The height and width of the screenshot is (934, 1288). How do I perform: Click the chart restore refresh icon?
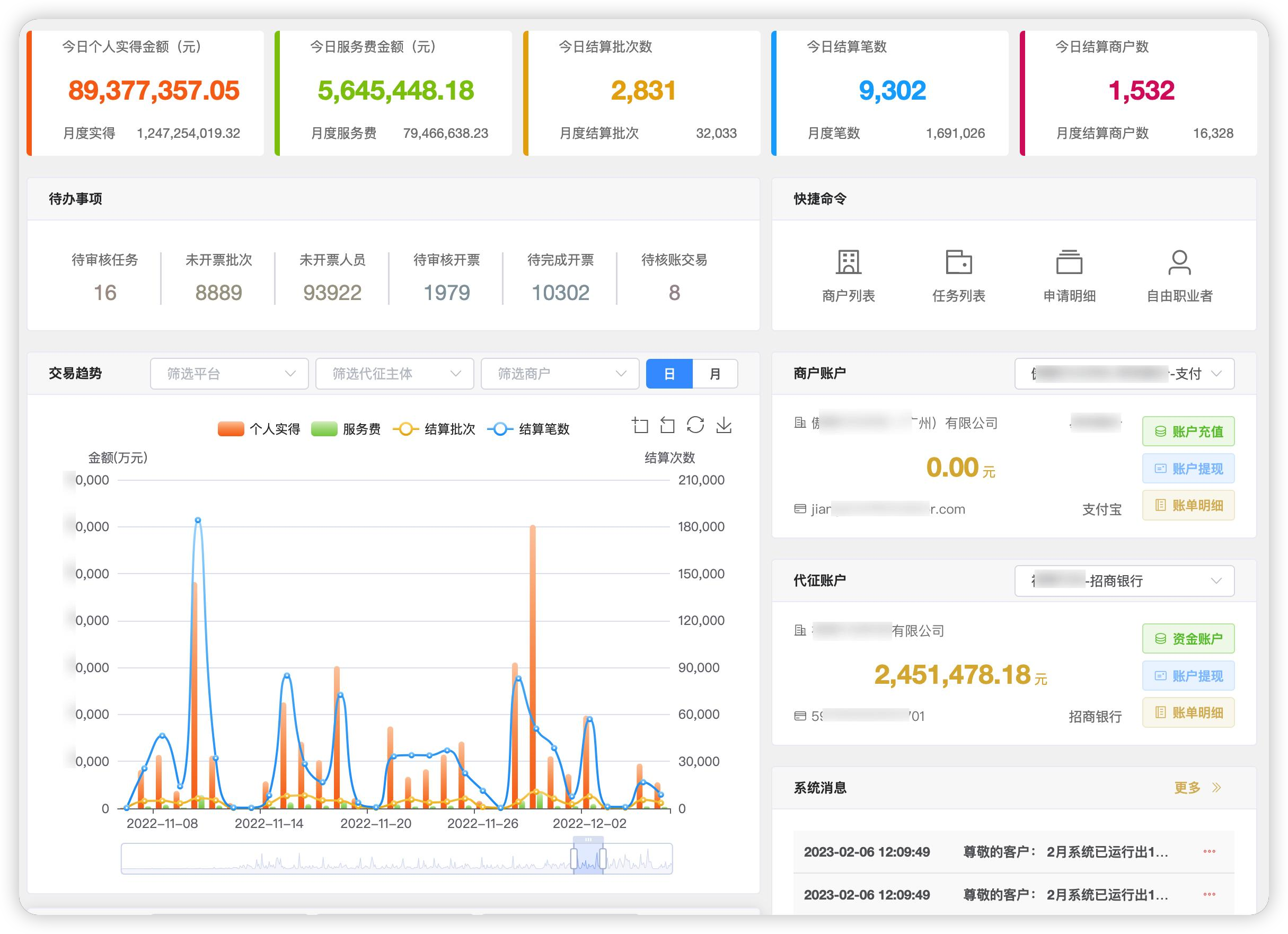pos(695,425)
